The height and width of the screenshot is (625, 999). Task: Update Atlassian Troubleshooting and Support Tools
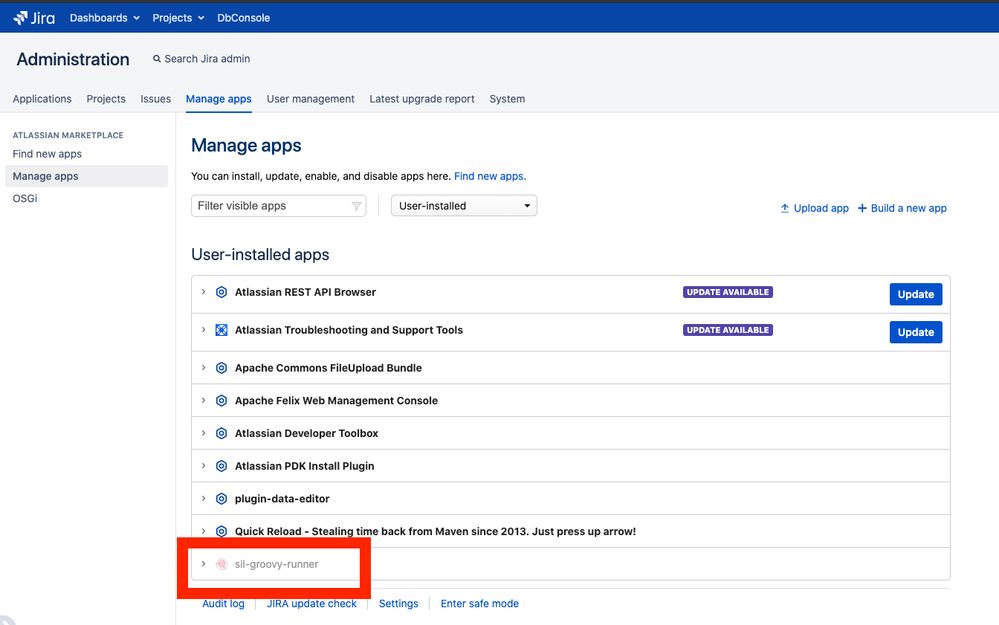coord(916,332)
